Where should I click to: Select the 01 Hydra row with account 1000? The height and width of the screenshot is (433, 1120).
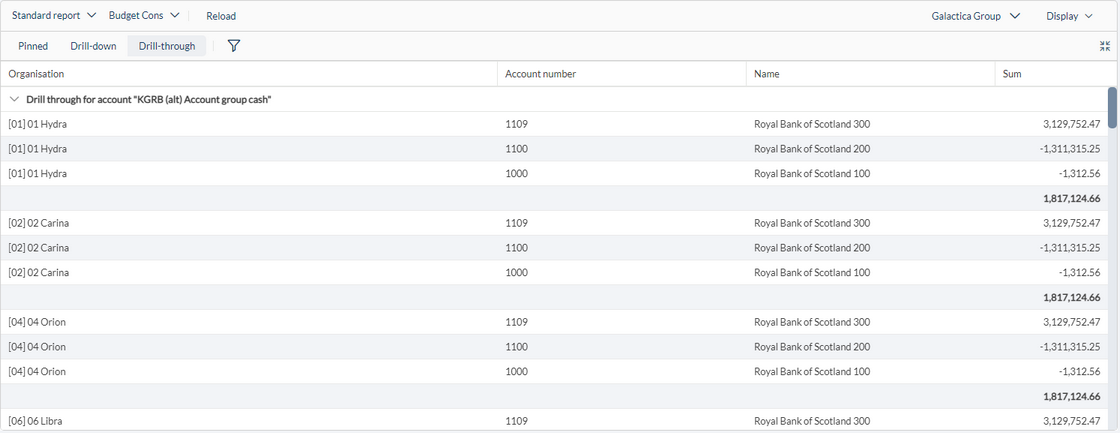[x=554, y=174]
